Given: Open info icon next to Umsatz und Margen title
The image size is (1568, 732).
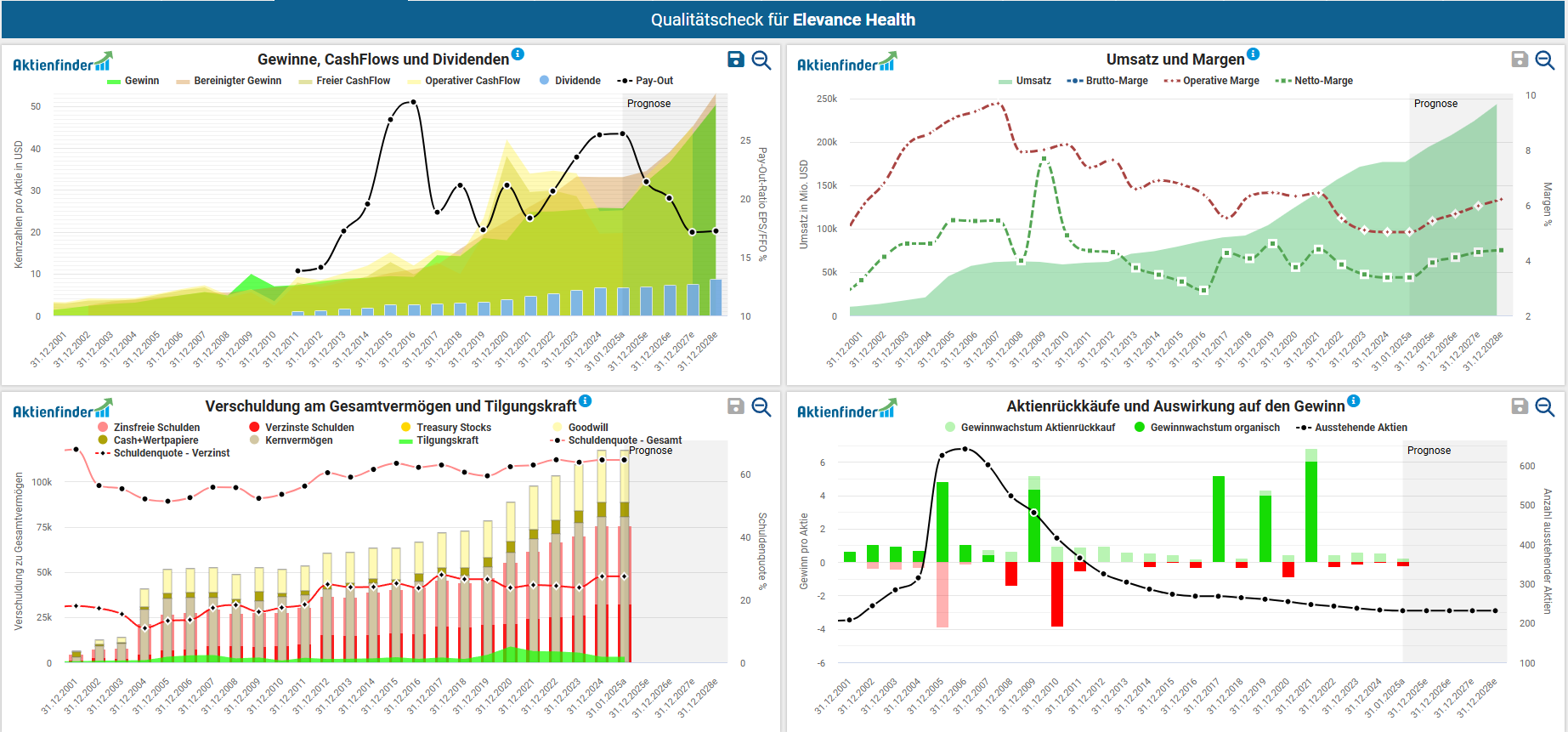Looking at the screenshot, I should click(1254, 54).
